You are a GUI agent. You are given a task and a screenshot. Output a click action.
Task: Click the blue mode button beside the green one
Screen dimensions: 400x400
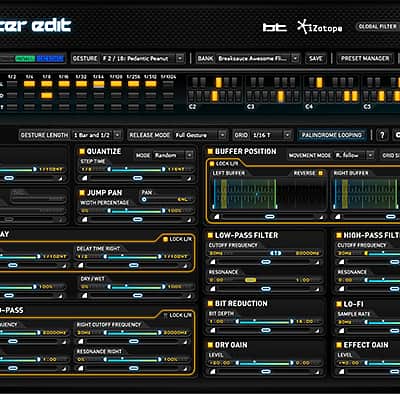click(50, 59)
